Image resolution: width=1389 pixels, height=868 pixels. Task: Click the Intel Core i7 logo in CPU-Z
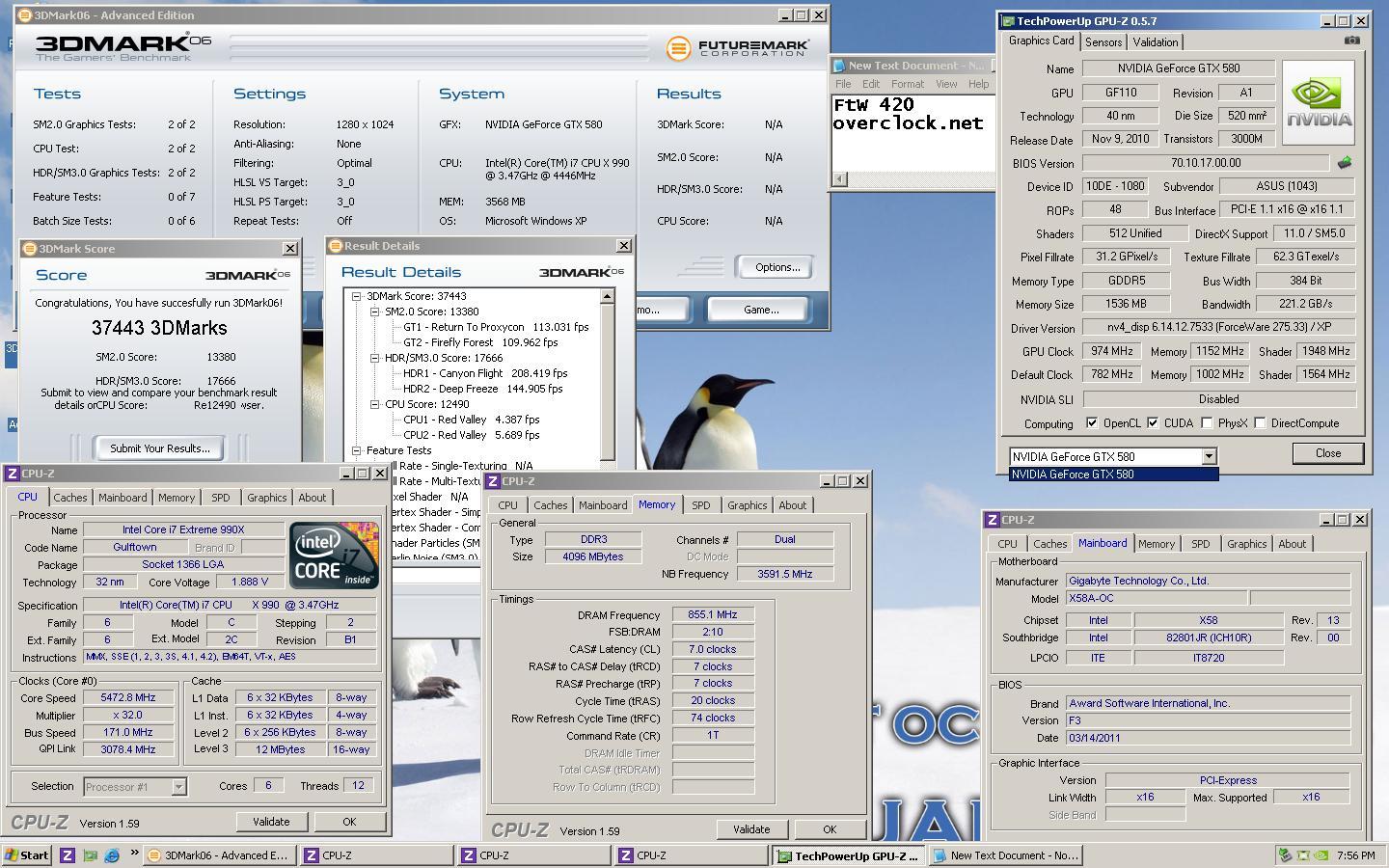point(334,555)
